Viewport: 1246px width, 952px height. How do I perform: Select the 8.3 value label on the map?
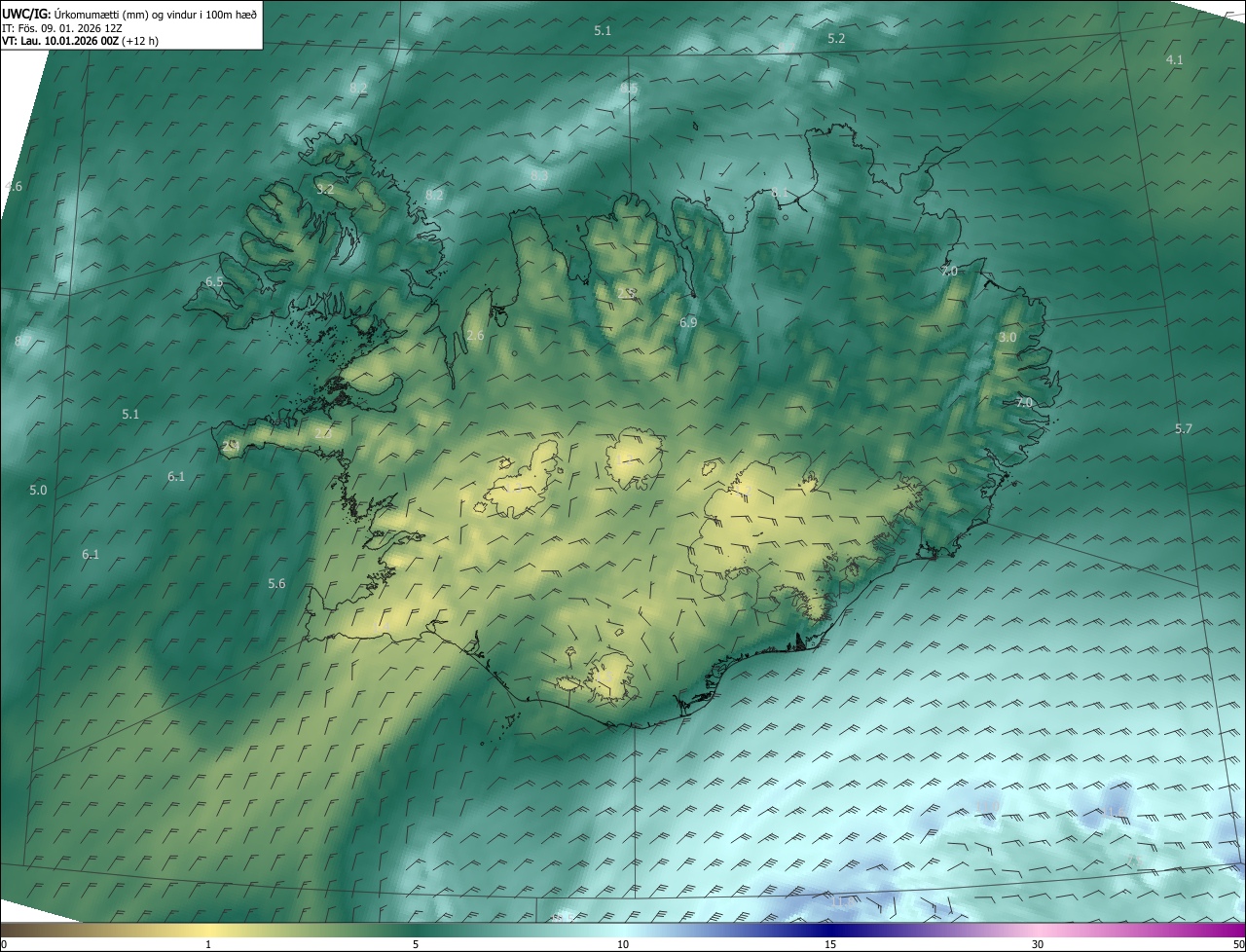click(539, 175)
